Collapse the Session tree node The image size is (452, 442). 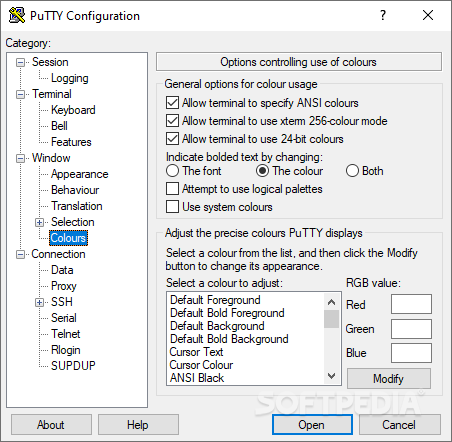tap(21, 62)
